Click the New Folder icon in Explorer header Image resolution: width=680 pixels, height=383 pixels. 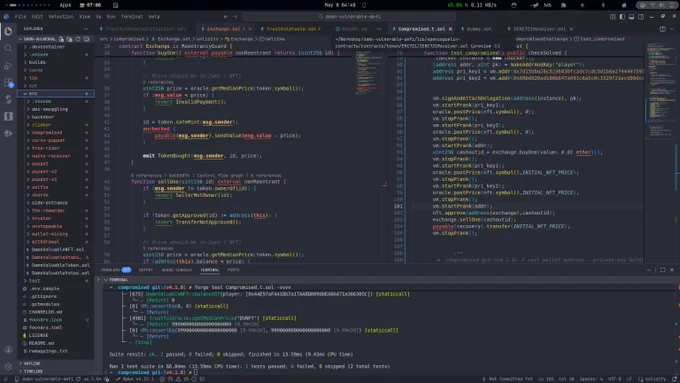click(x=69, y=39)
